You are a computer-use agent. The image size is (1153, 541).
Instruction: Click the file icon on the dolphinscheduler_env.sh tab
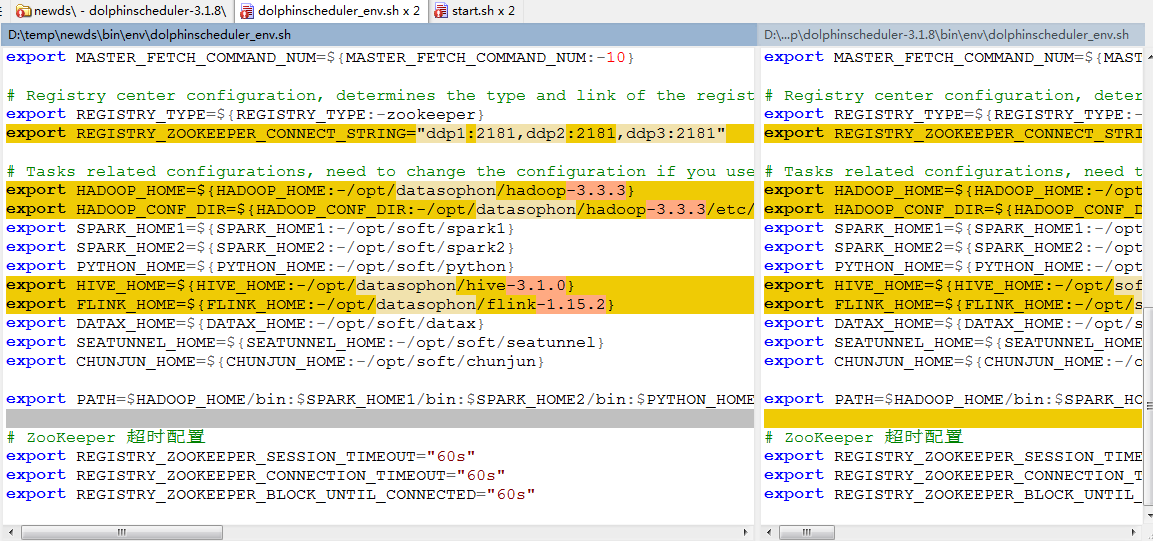(247, 11)
